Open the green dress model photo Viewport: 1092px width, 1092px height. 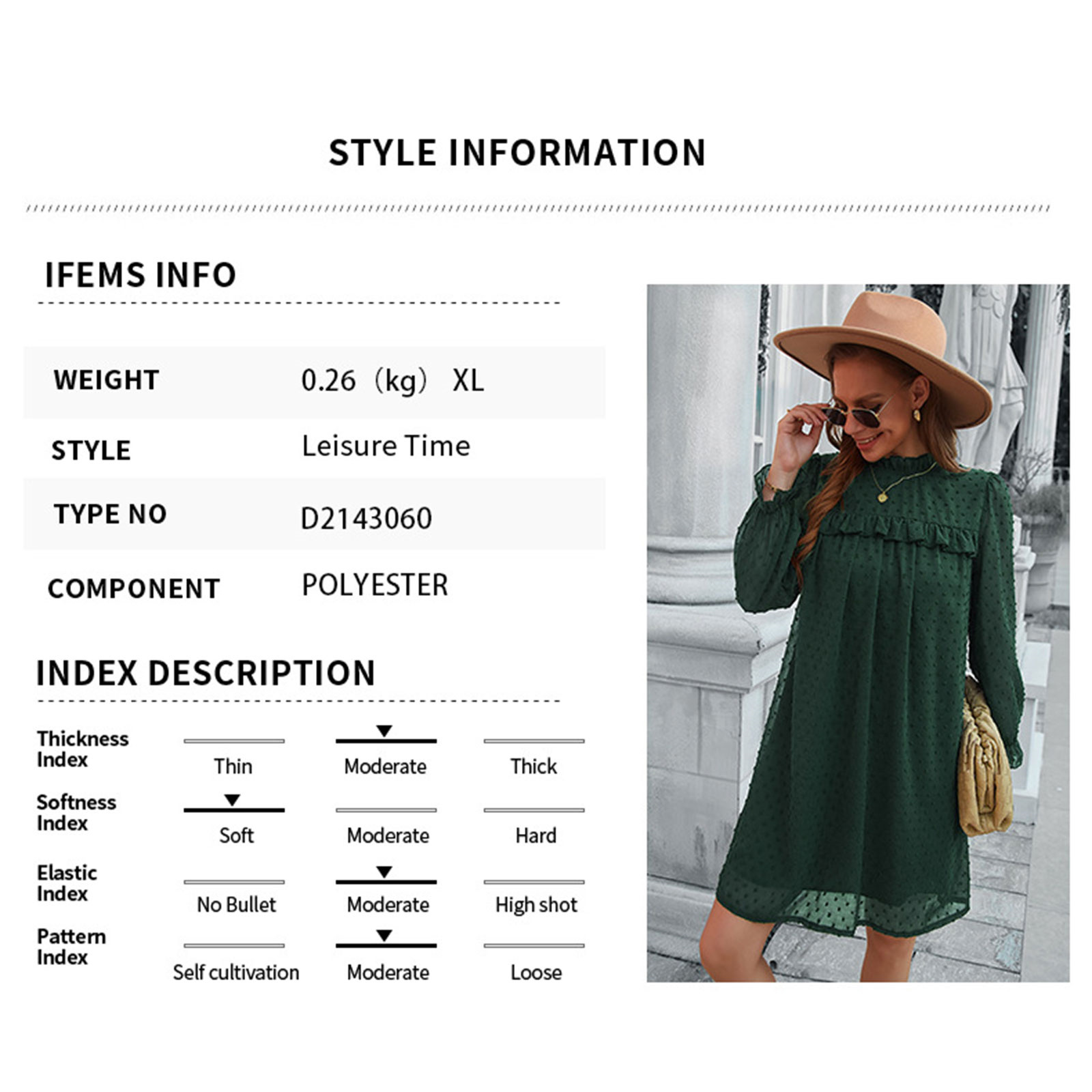[858, 633]
